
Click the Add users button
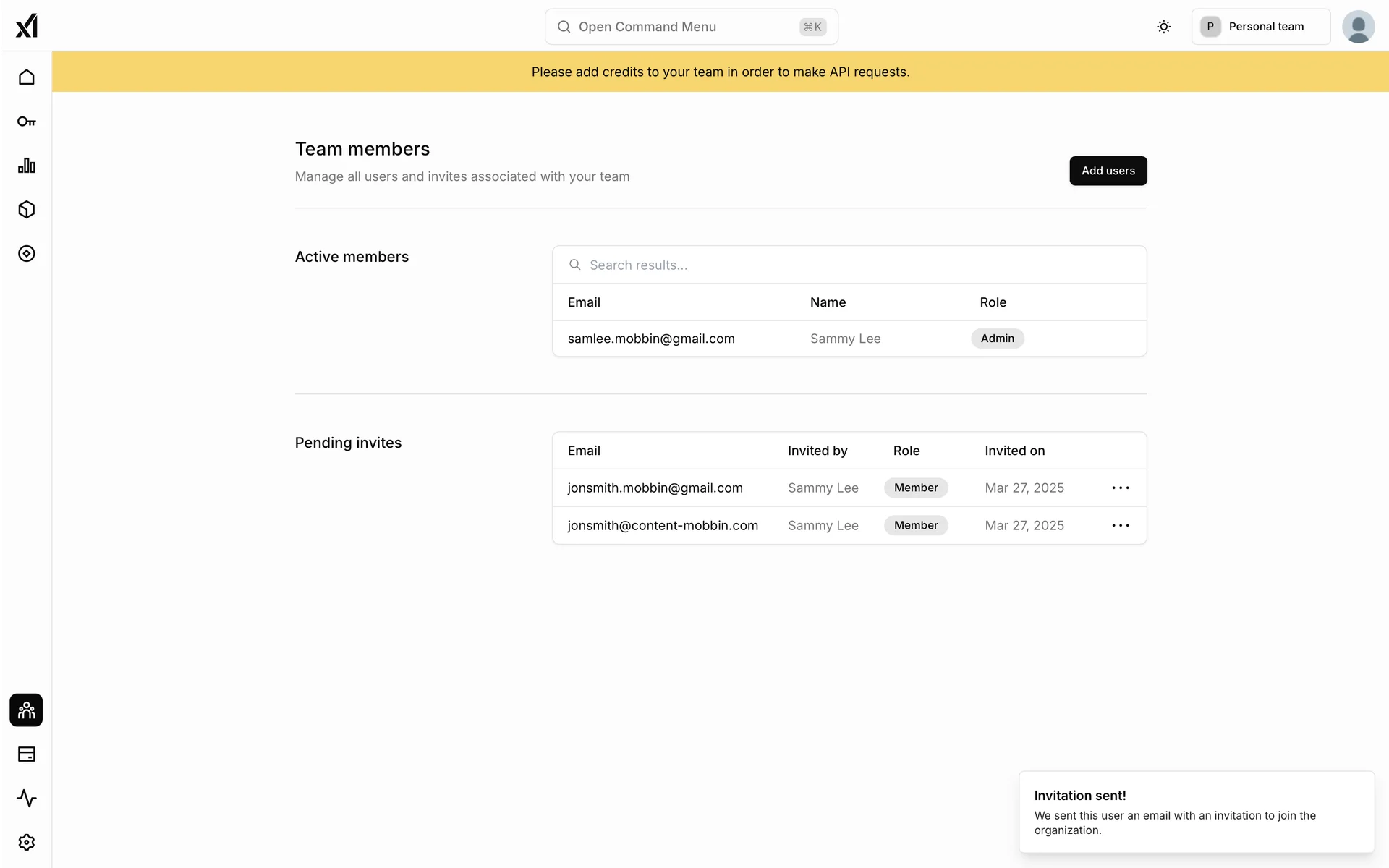(1108, 171)
